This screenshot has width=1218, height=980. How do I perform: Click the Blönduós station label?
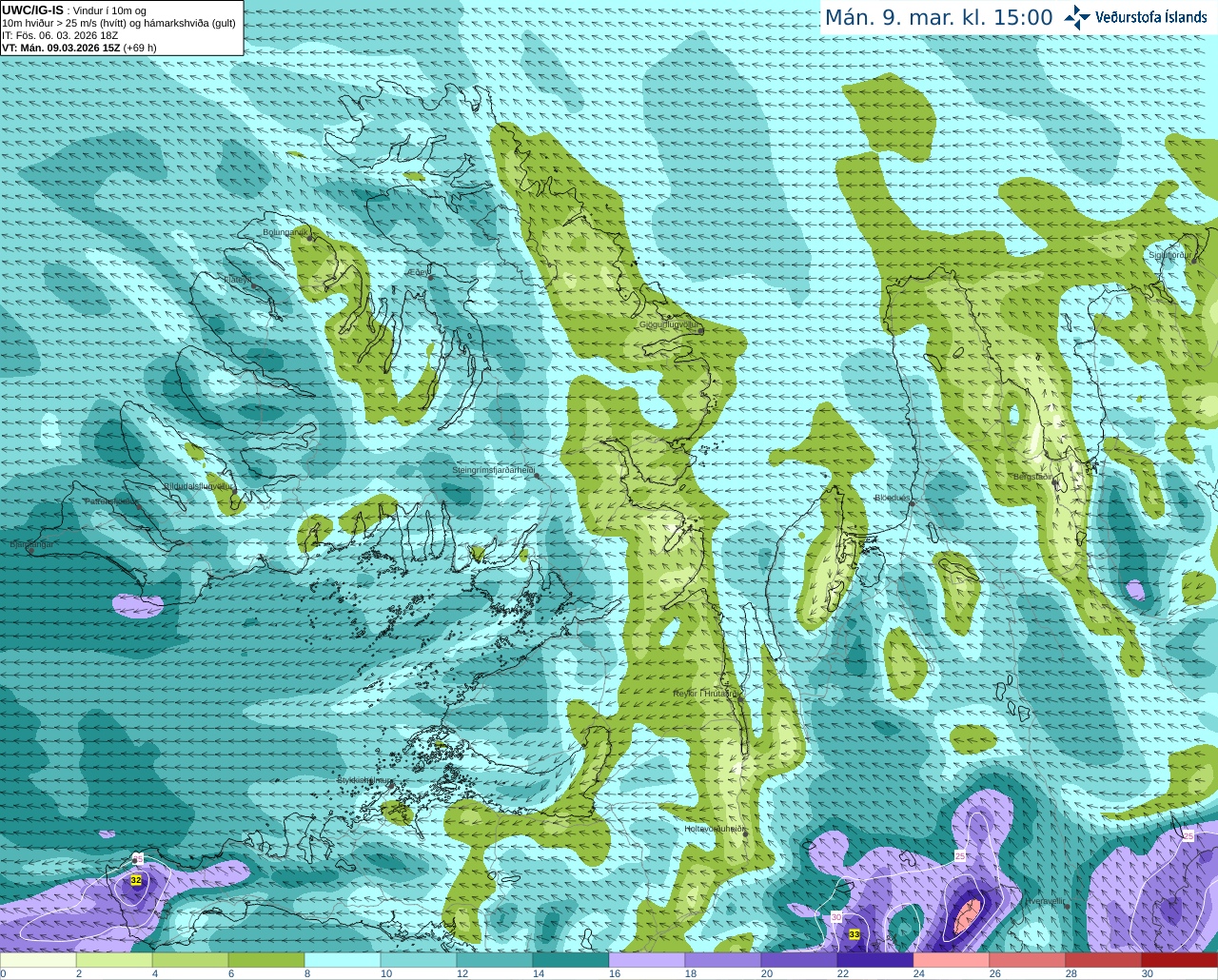click(892, 498)
